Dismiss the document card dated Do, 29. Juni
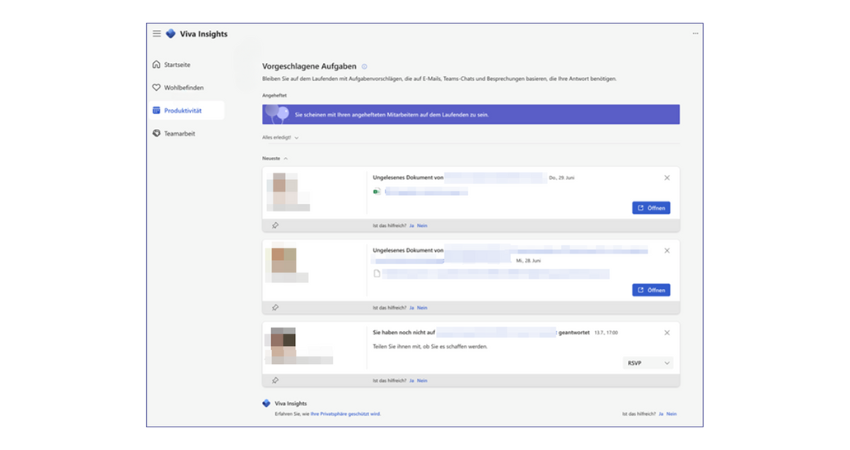 point(667,178)
